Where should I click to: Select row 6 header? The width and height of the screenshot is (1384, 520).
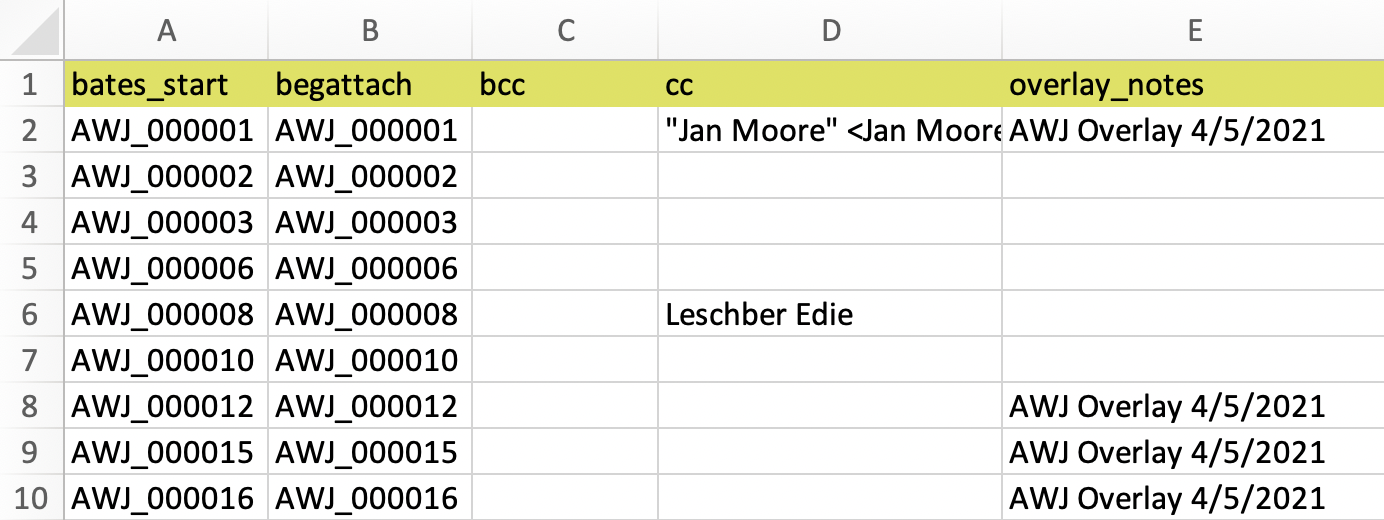(x=32, y=314)
